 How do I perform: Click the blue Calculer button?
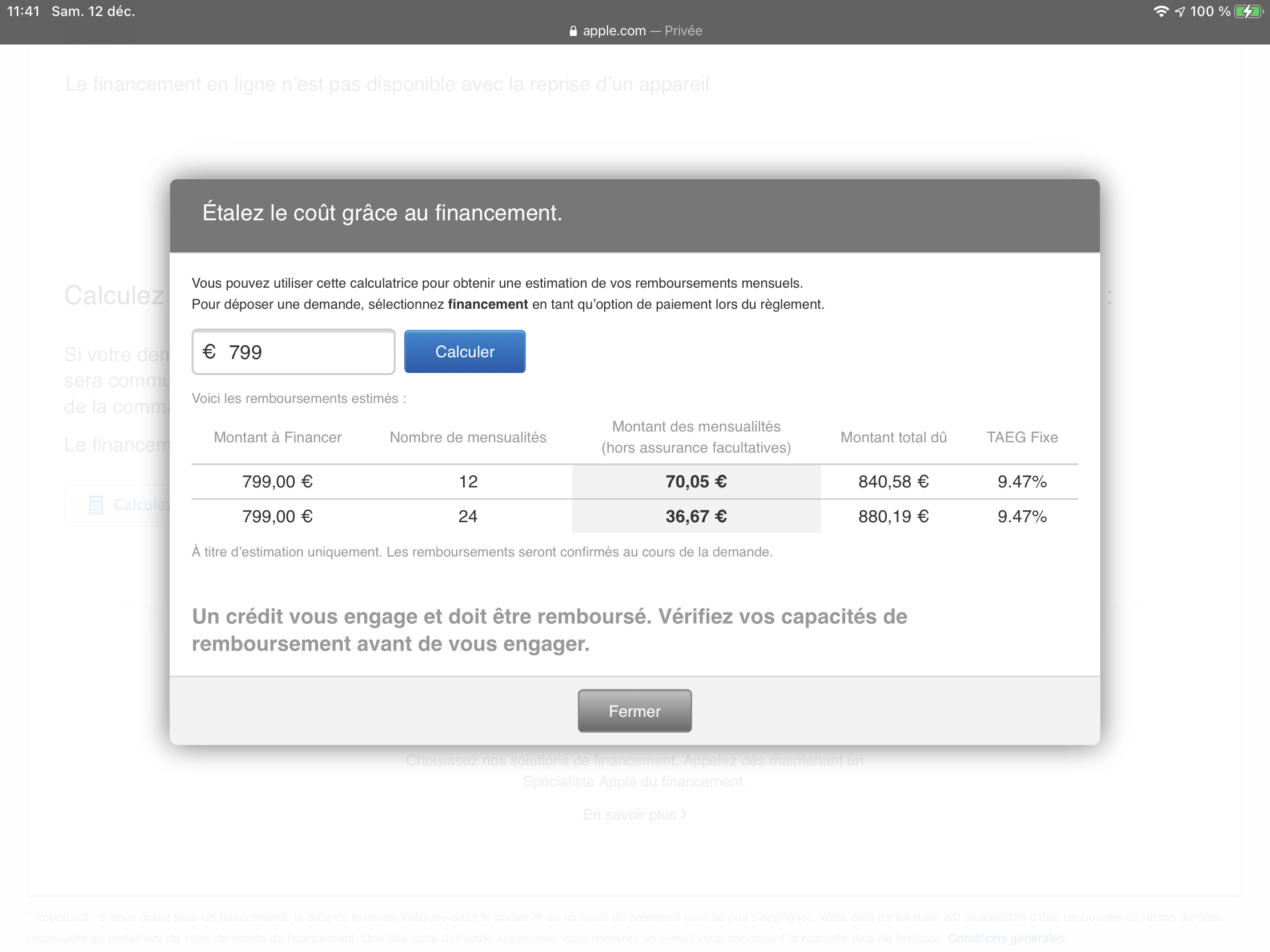click(x=464, y=351)
